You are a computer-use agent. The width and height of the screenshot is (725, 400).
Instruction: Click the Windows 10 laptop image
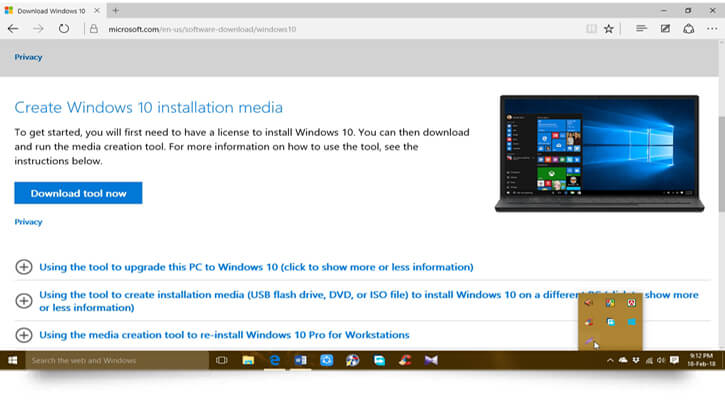pos(599,154)
